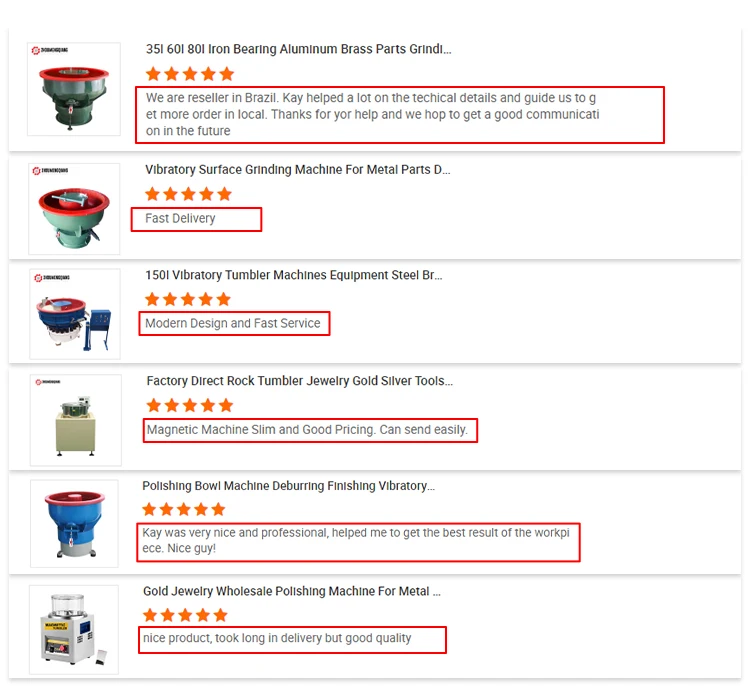
Task: Click the green vibratory grinder thumbnail
Action: pos(74,90)
